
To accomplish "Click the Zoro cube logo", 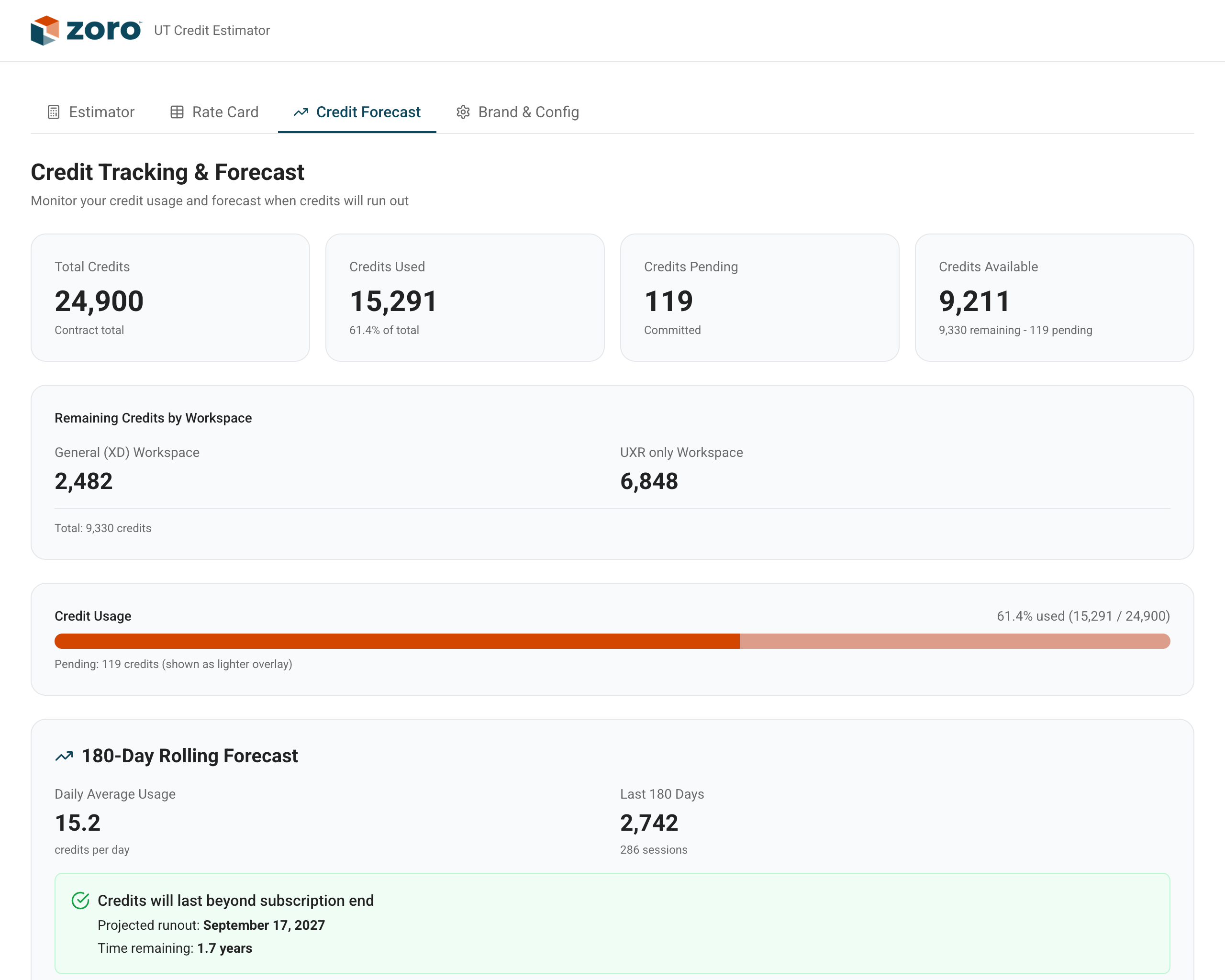I will pyautogui.click(x=45, y=30).
